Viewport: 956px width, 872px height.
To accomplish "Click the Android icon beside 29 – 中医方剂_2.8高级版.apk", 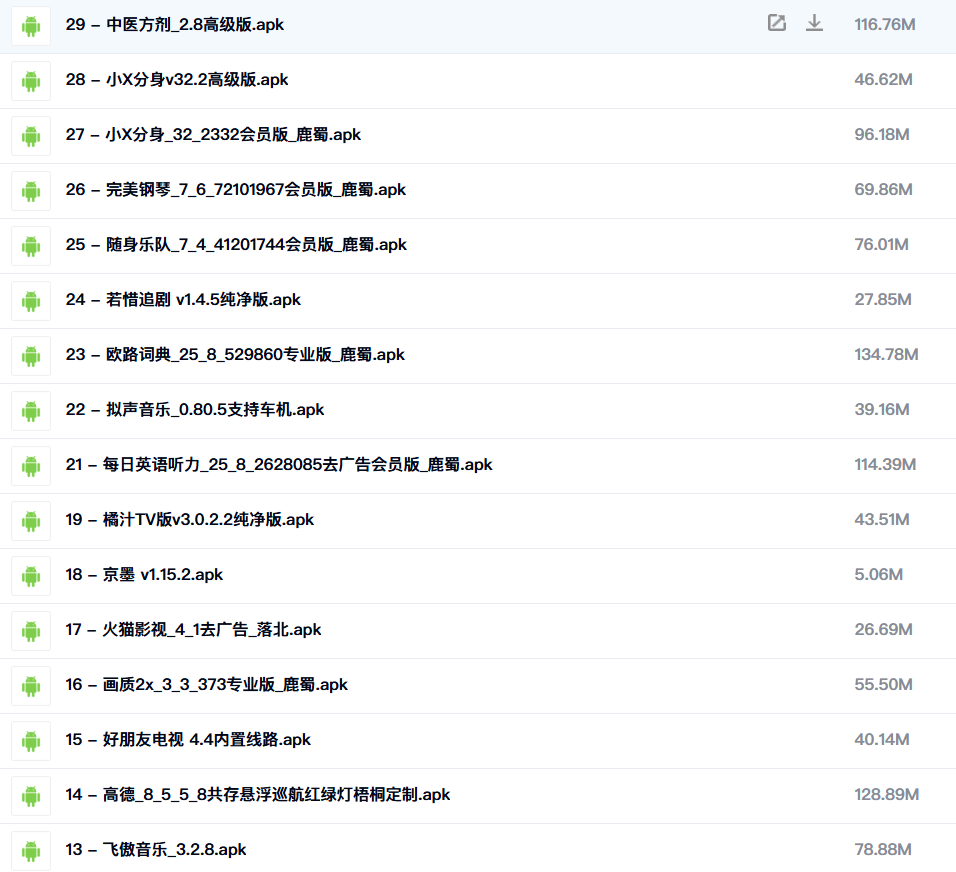I will point(30,26).
